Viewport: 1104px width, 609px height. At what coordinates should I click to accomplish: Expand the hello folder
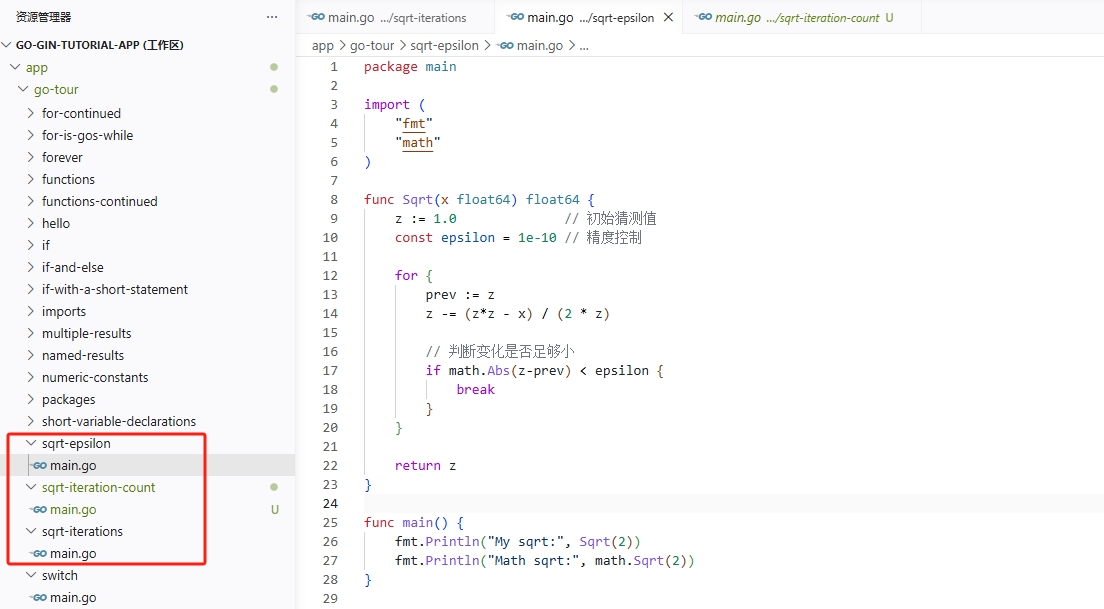(x=30, y=223)
